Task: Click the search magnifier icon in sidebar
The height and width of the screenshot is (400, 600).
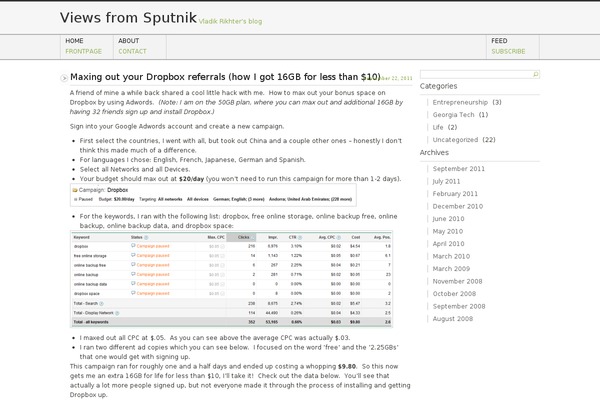Action: point(535,74)
